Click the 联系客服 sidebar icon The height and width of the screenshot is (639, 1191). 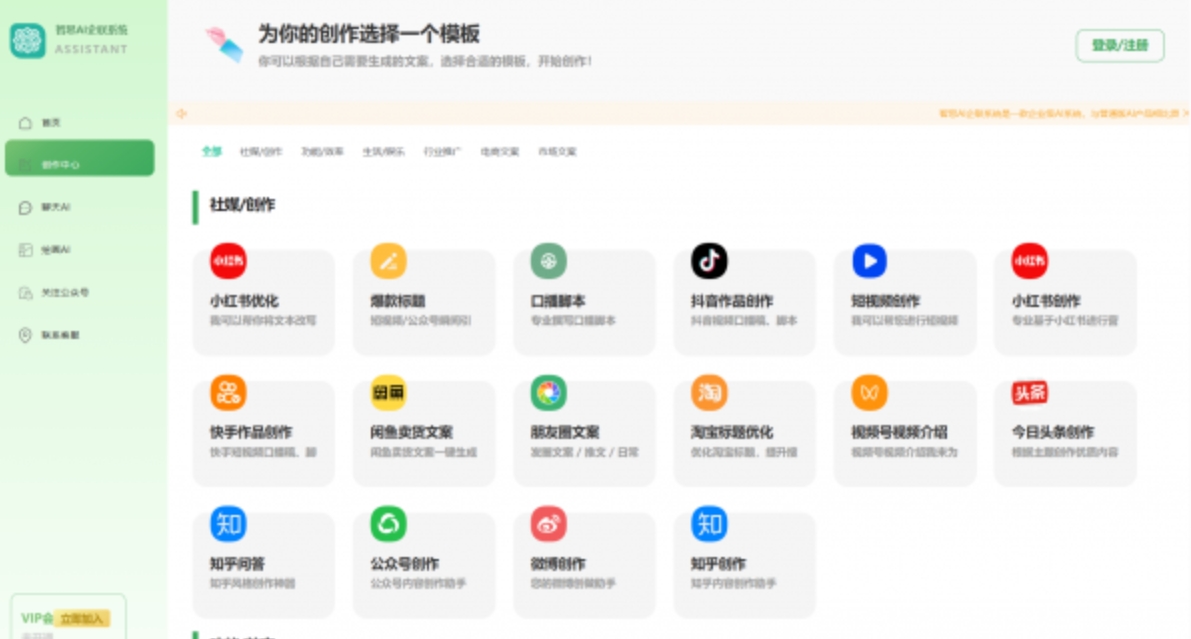pyautogui.click(x=25, y=335)
